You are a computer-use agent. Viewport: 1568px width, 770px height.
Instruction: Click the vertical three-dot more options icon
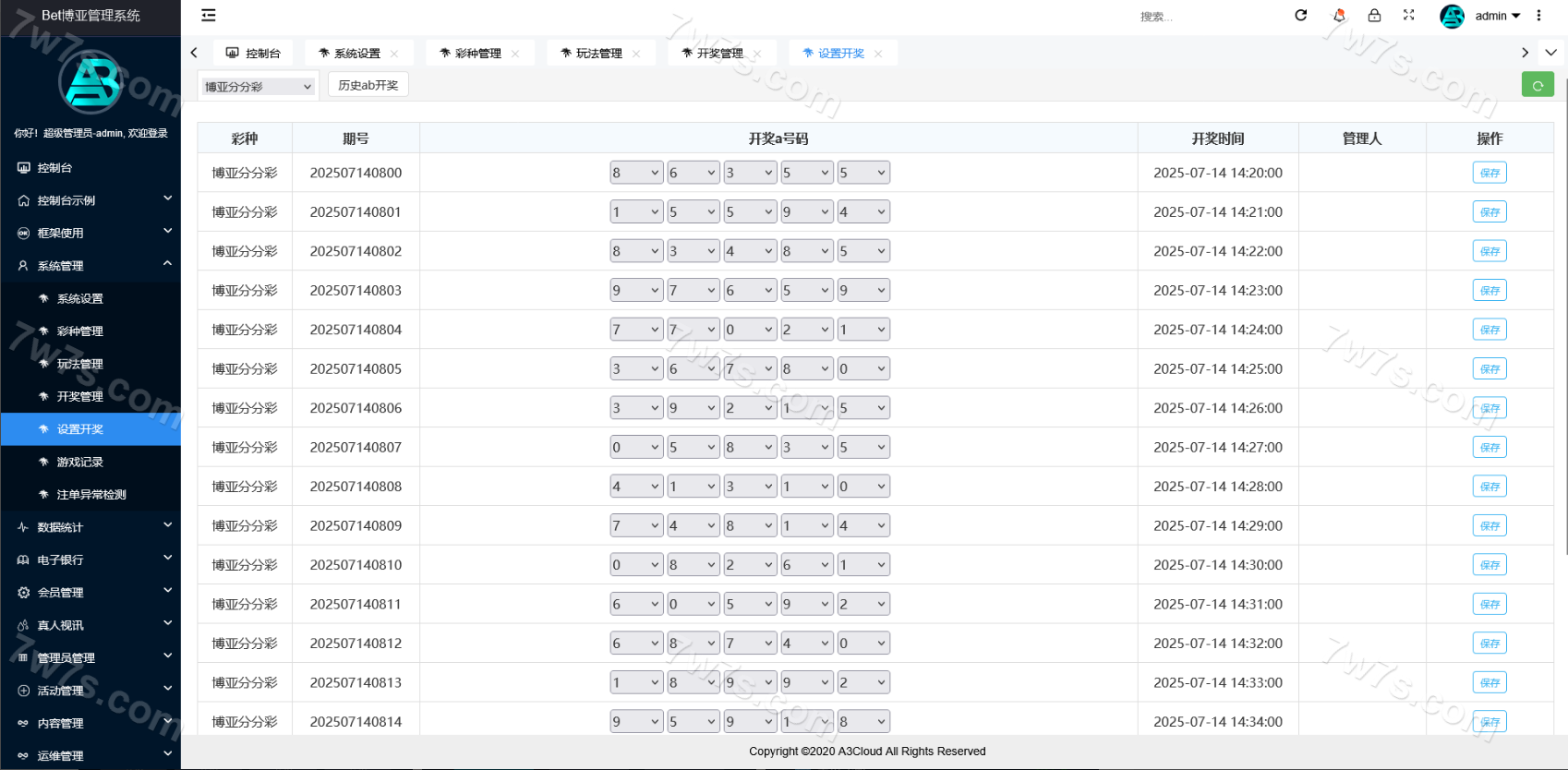1538,15
